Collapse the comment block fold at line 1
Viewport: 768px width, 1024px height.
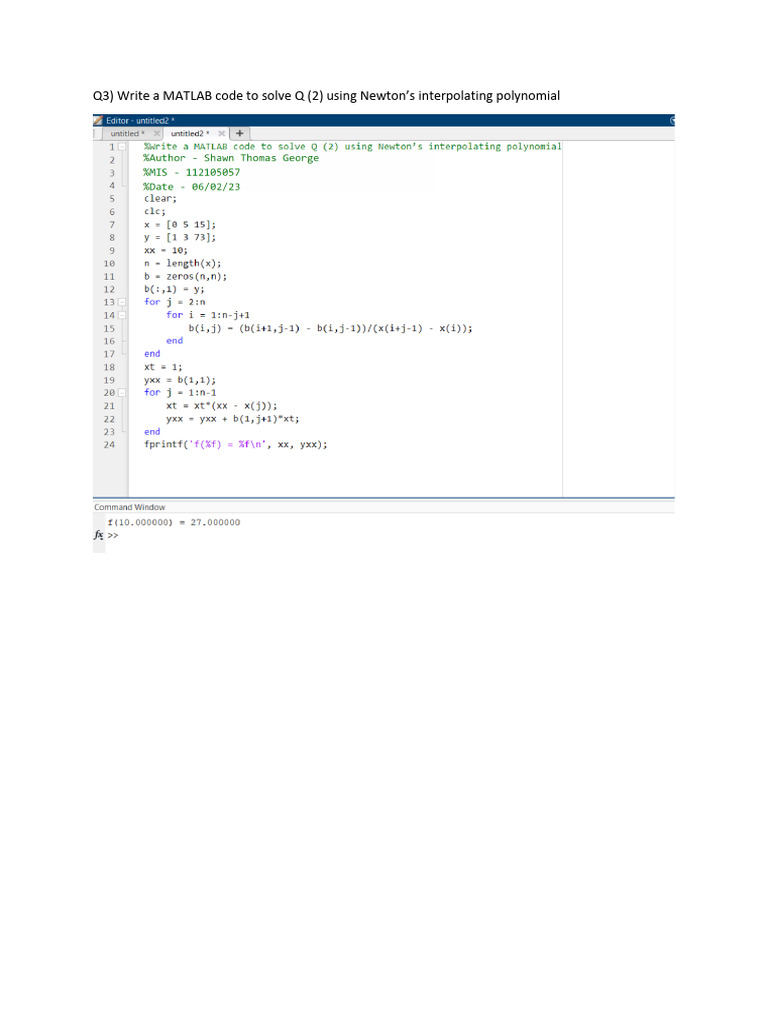point(123,146)
